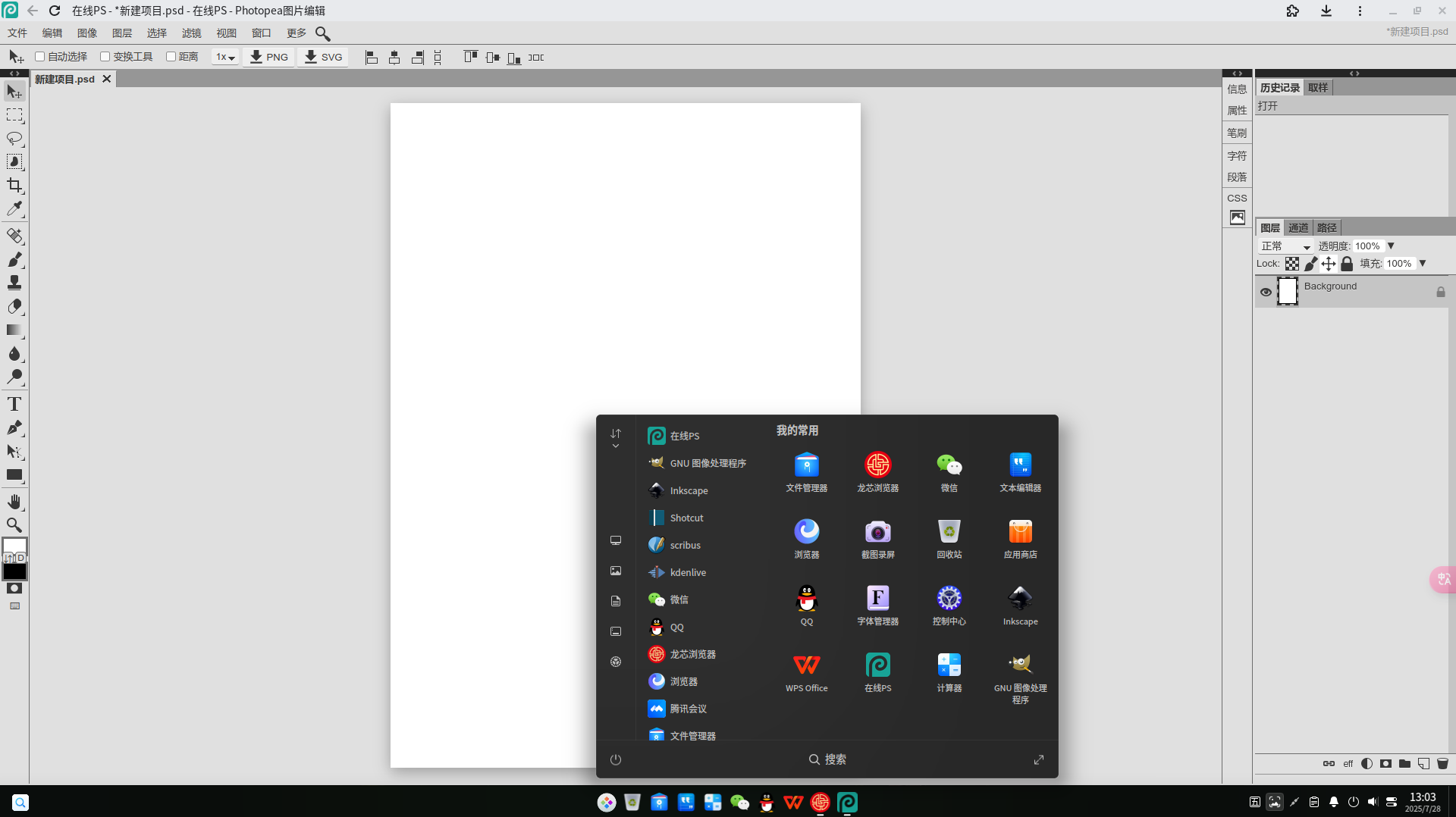Toggle the 变换工具 checkbox
Screen dimensions: 1456x817
pos(105,57)
